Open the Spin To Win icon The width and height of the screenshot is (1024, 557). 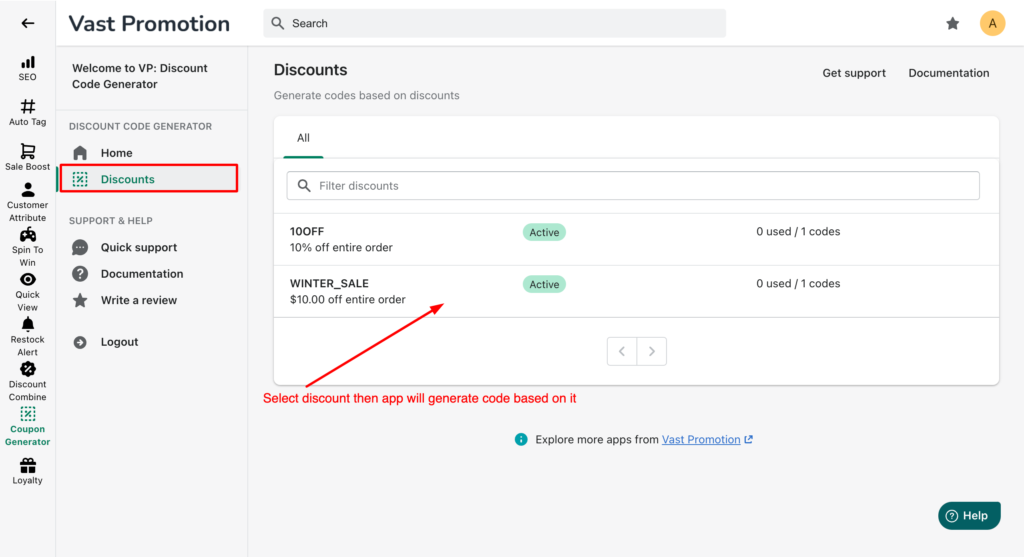[27, 234]
